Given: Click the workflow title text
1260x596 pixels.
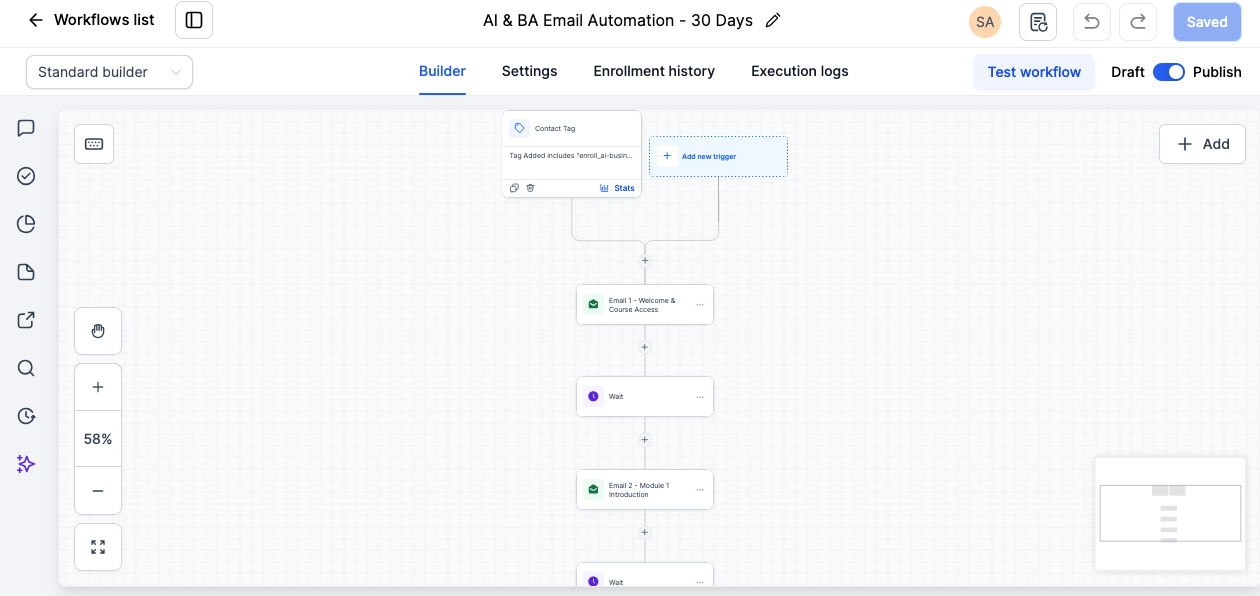Looking at the screenshot, I should (x=618, y=20).
